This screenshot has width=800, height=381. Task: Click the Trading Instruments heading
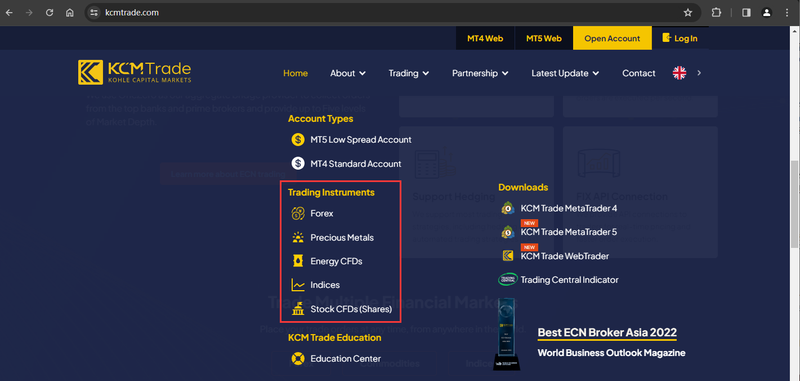point(331,192)
